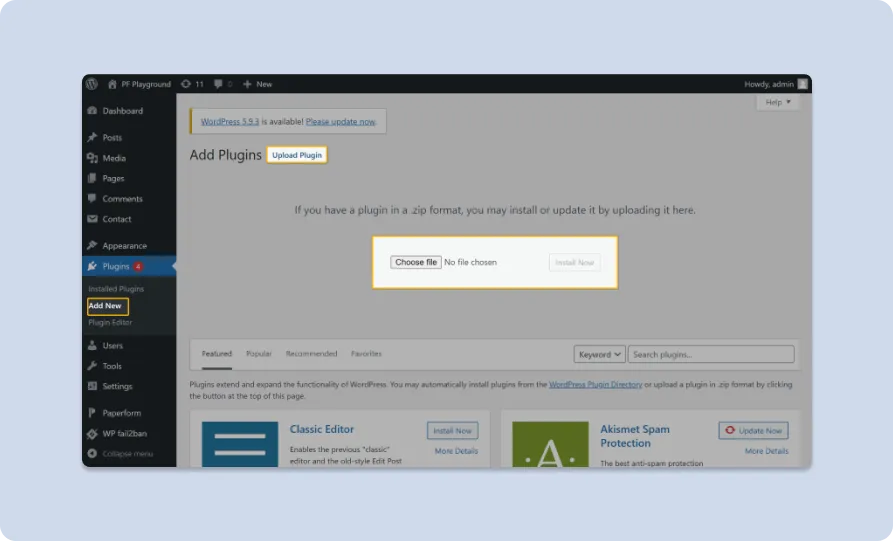The width and height of the screenshot is (893, 541).
Task: Click the No file chosen text
Action: click(470, 263)
